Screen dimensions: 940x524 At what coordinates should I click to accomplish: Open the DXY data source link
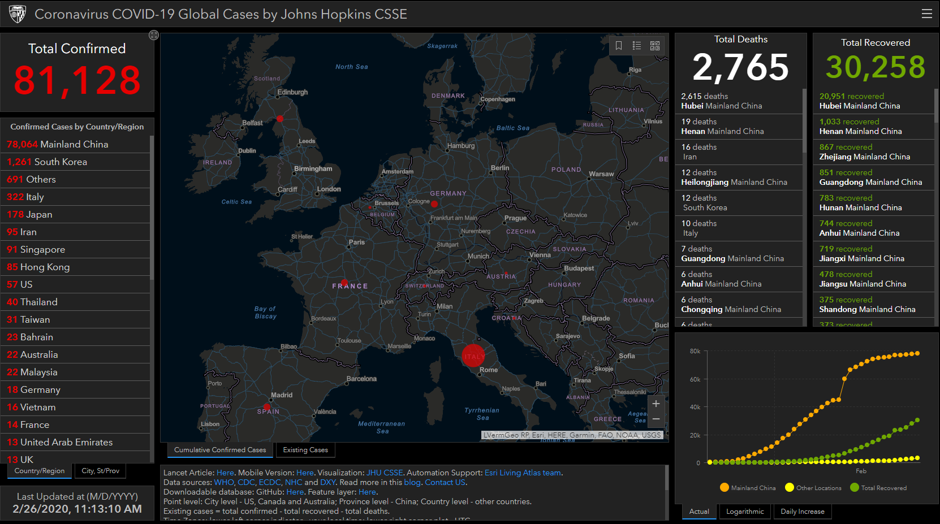pyautogui.click(x=328, y=482)
